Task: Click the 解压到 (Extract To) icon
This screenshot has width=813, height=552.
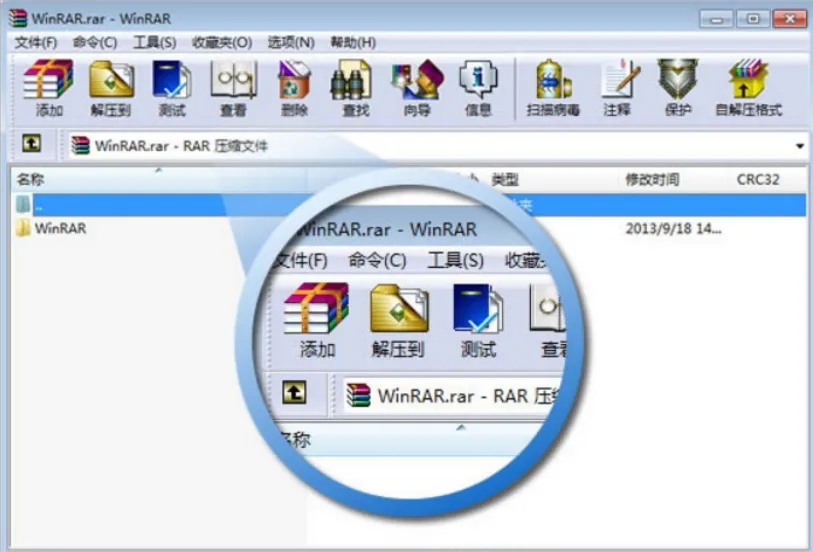Action: (111, 87)
